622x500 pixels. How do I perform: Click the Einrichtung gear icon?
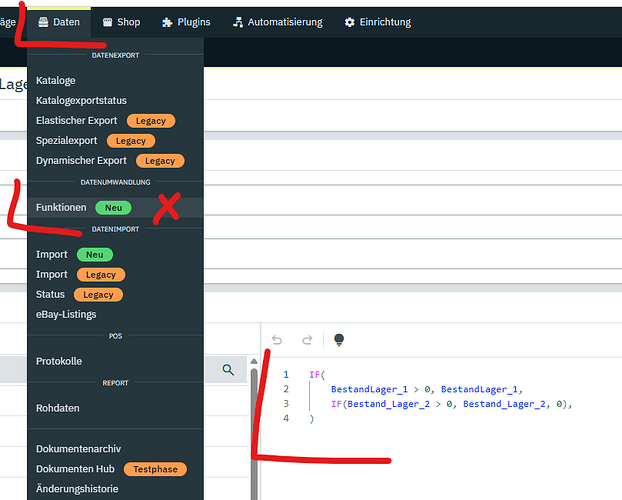[x=349, y=22]
